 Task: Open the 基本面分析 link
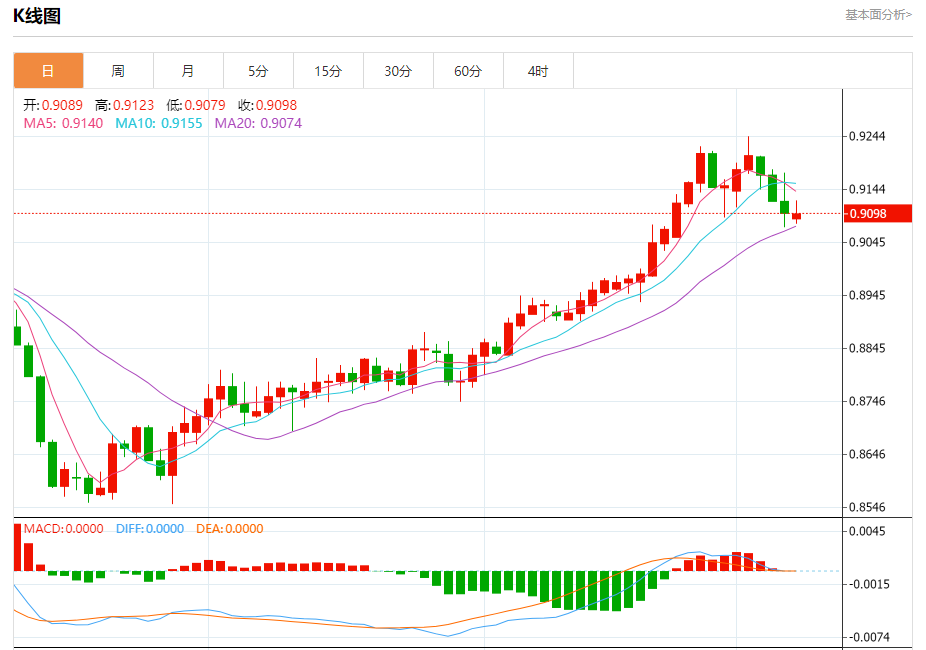[x=878, y=15]
